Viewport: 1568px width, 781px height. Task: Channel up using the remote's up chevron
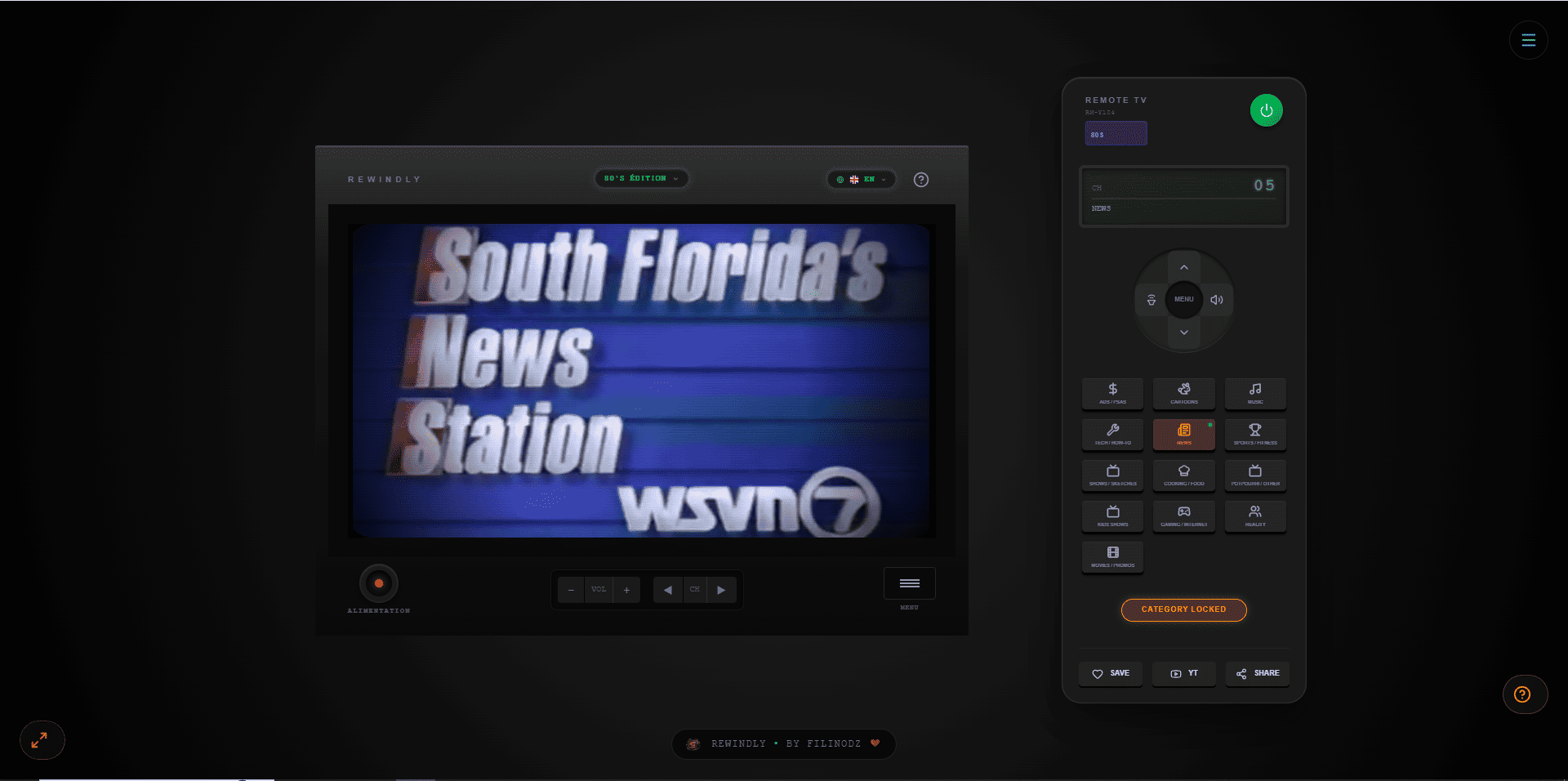[1184, 267]
